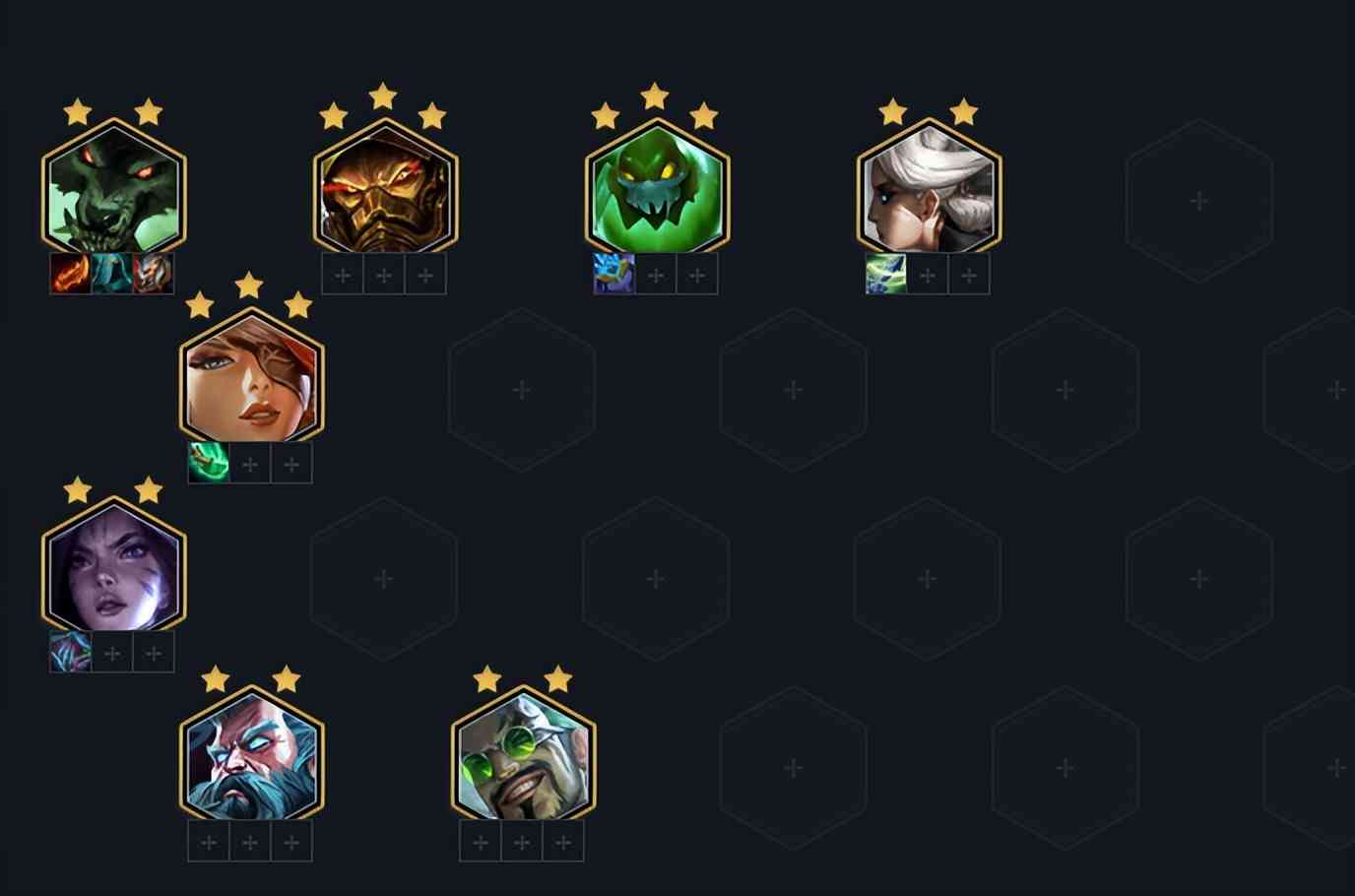Open Zac's equipped blue item icon

[613, 274]
